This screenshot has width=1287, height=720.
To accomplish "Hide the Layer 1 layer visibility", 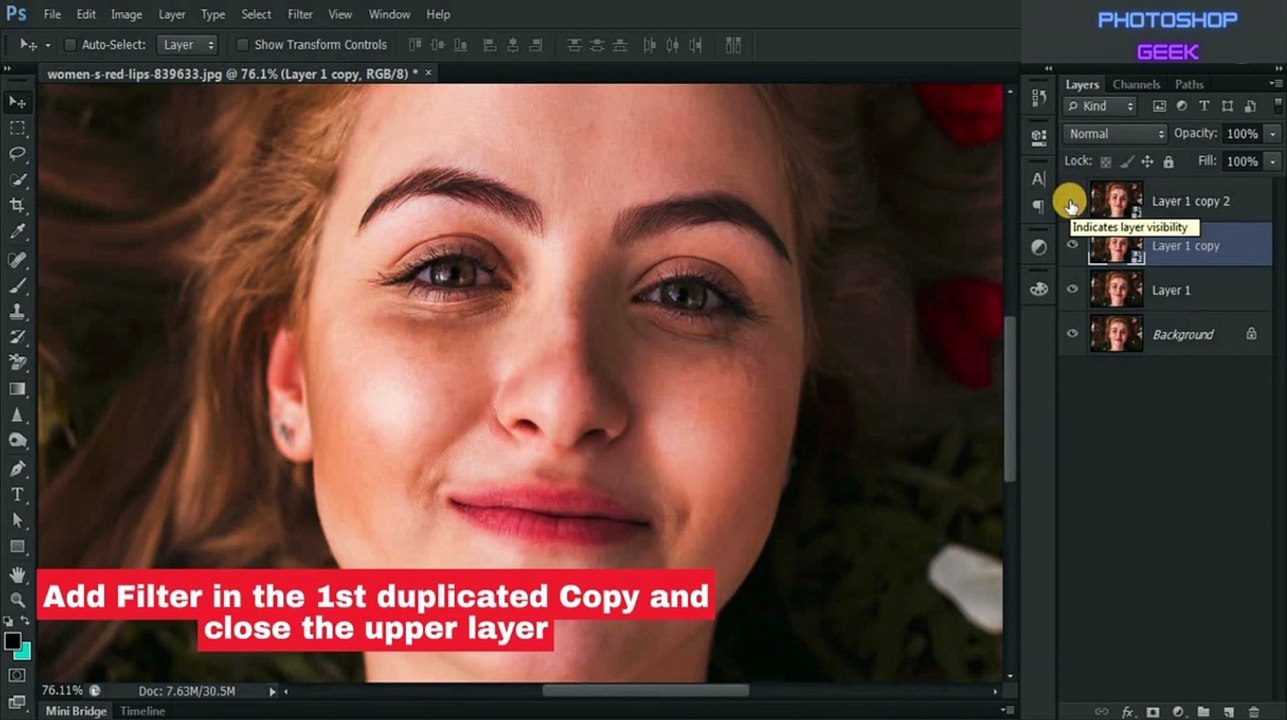I will click(1072, 290).
